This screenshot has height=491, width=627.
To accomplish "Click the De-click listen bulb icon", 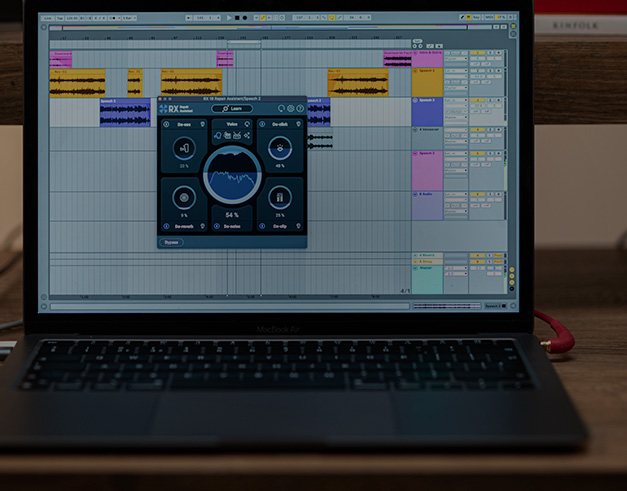I will click(x=298, y=124).
